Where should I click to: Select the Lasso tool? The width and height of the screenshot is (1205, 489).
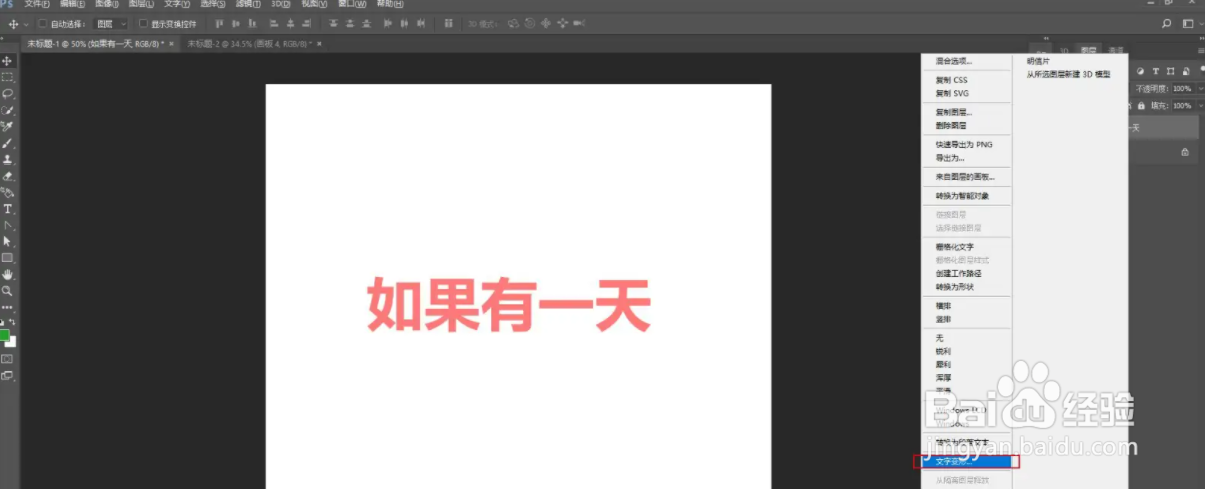8,93
